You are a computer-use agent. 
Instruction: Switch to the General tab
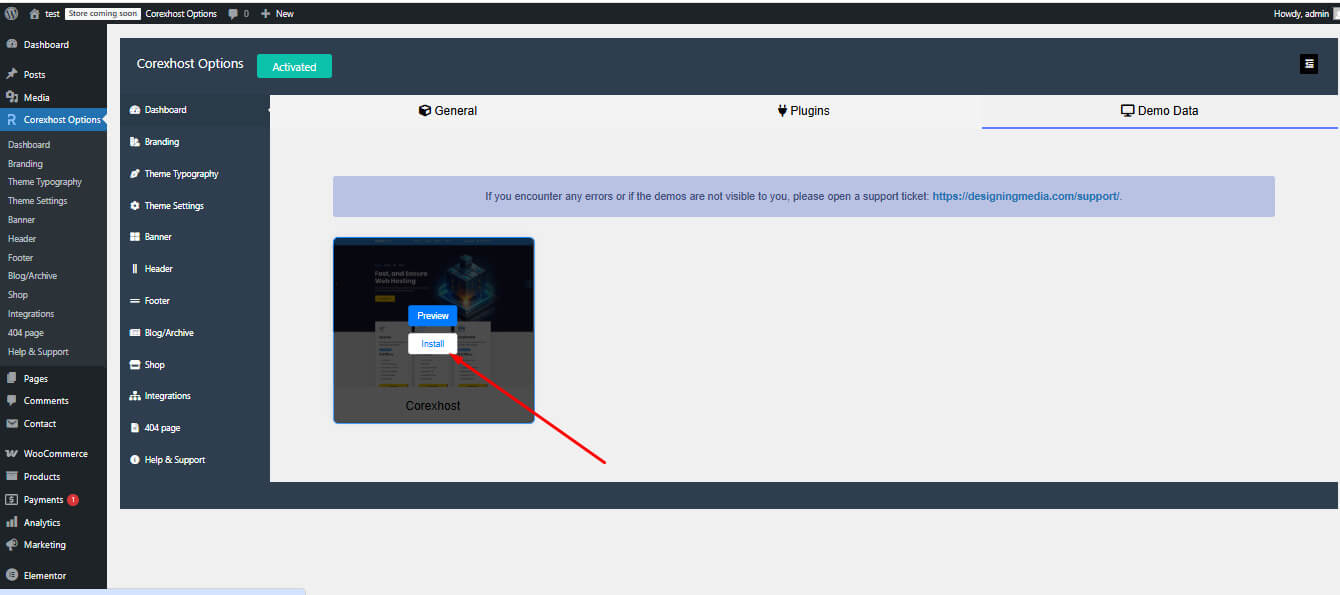448,111
